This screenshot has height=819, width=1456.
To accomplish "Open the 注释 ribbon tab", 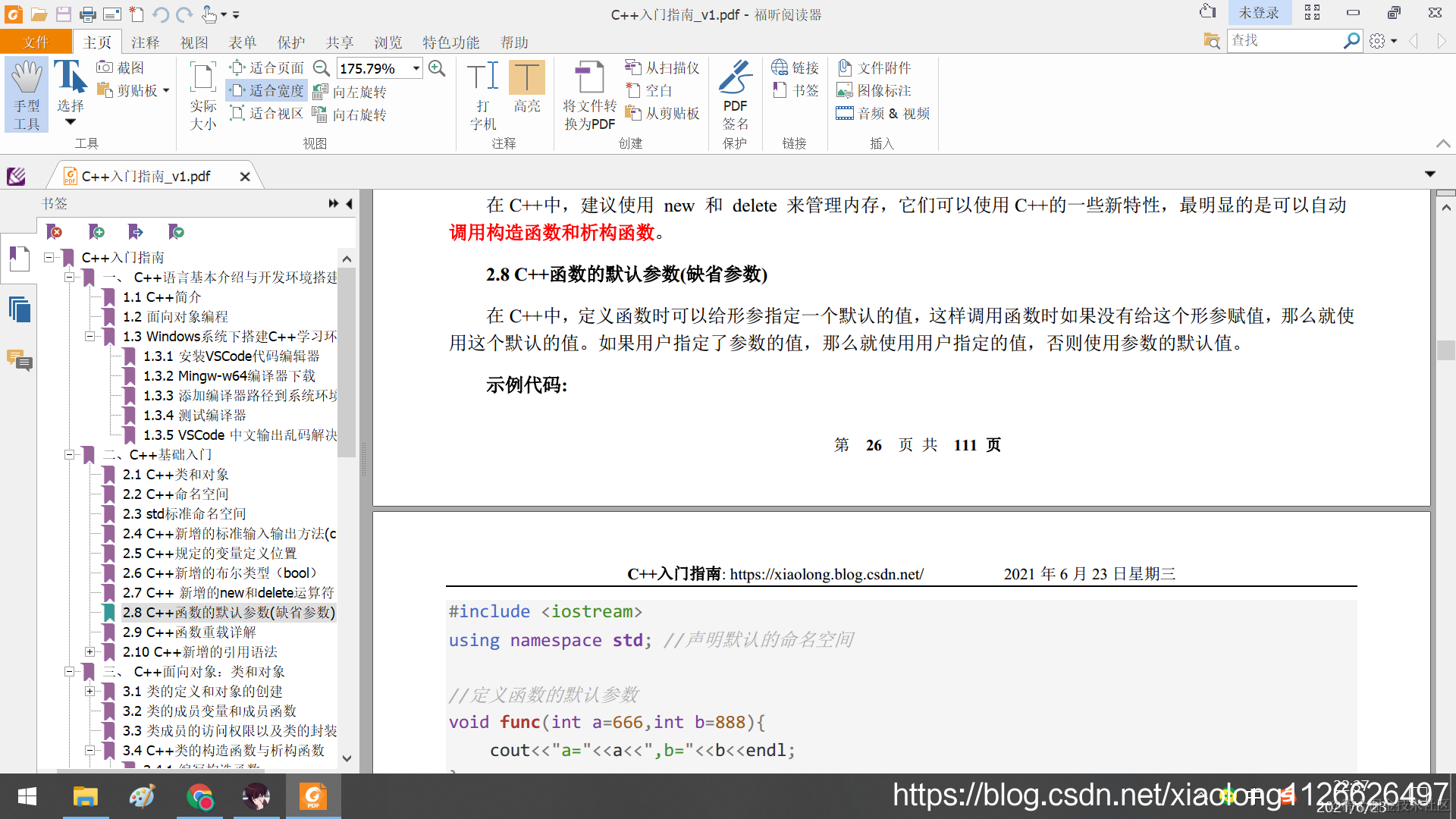I will click(x=145, y=42).
